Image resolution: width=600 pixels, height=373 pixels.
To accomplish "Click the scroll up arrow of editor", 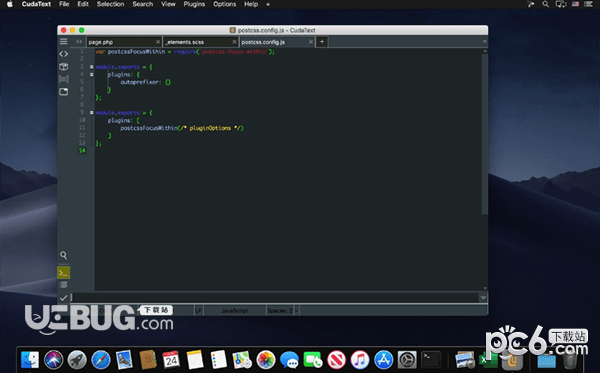I will 485,51.
